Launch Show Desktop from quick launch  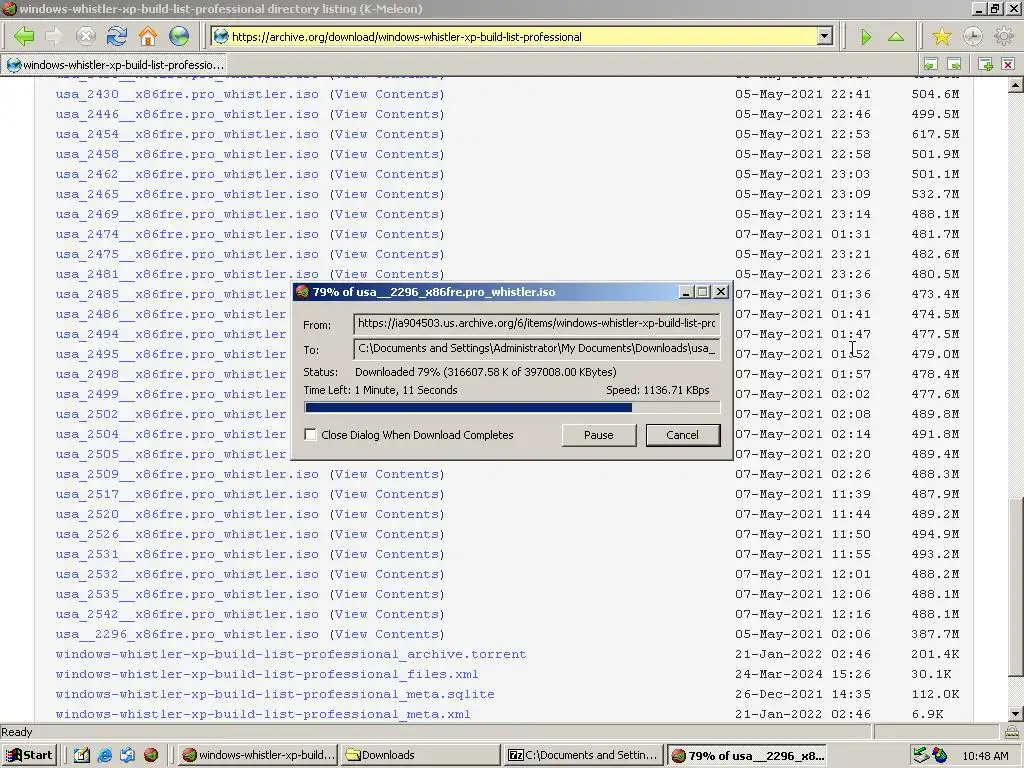click(81, 755)
